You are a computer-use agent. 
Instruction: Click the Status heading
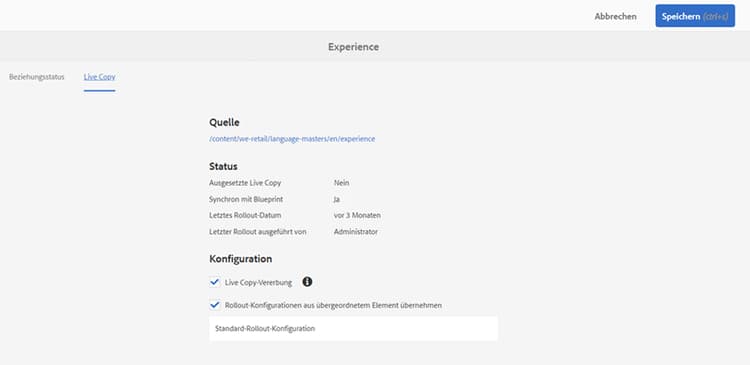click(x=223, y=166)
